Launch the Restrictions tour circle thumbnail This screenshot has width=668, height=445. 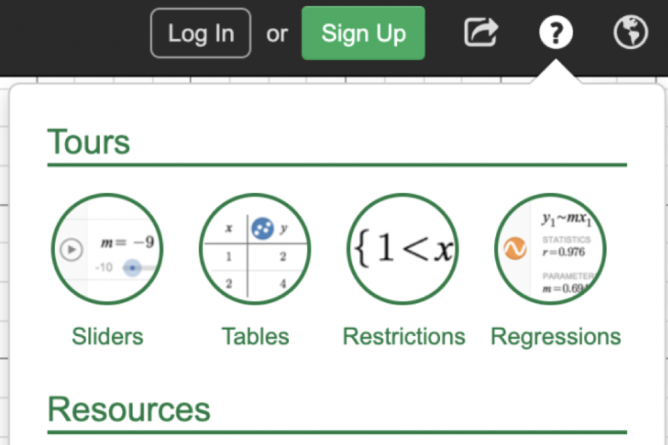[403, 249]
